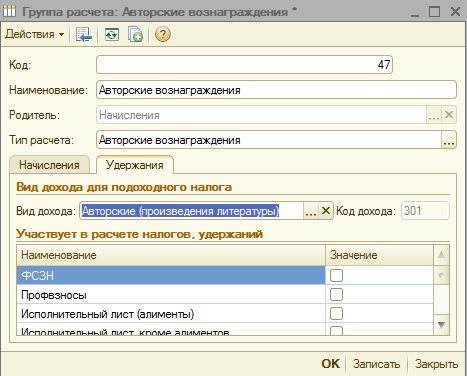Click the window icon in the title bar
The image size is (467, 376).
pos(9,11)
